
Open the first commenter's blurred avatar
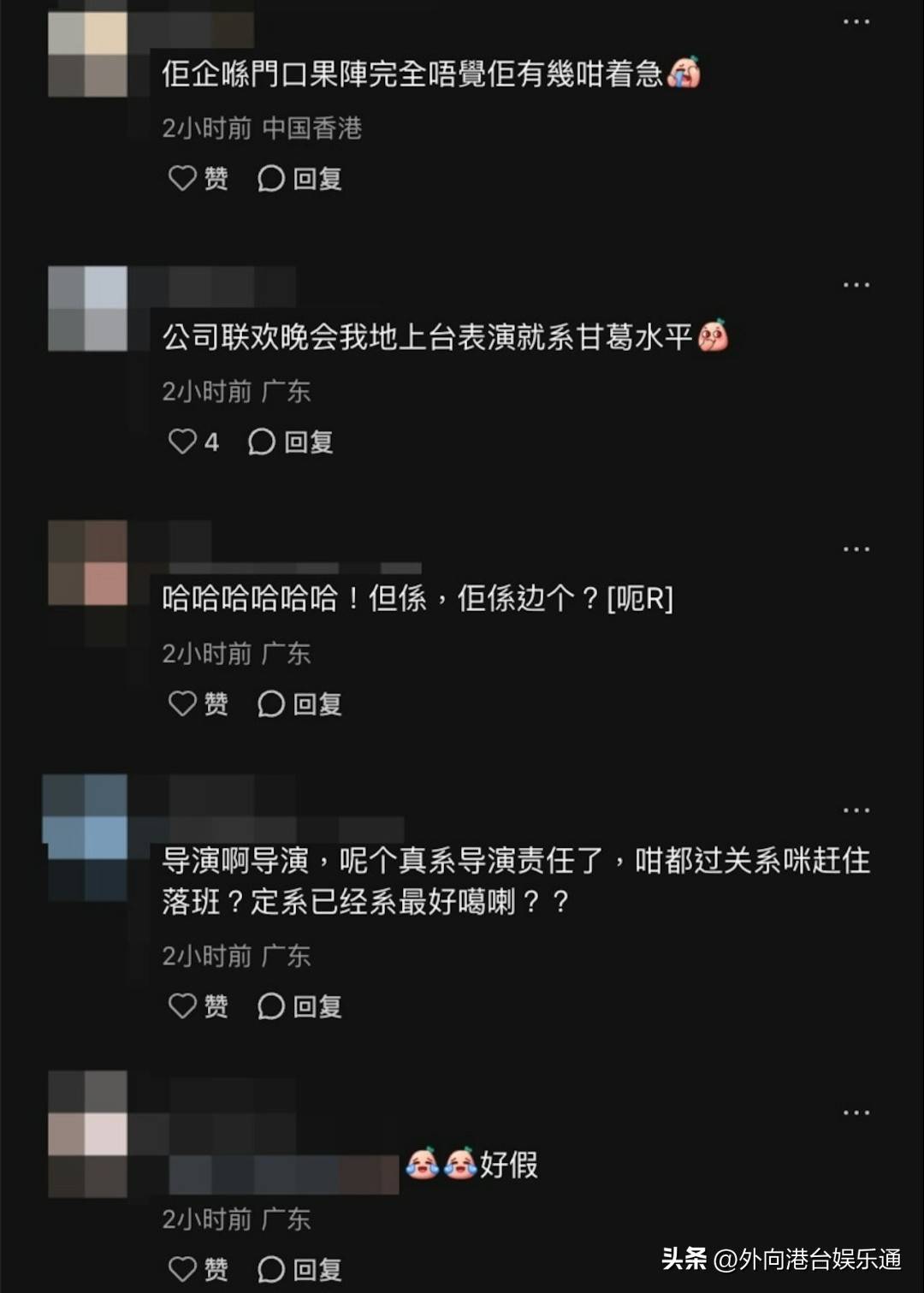point(87,53)
